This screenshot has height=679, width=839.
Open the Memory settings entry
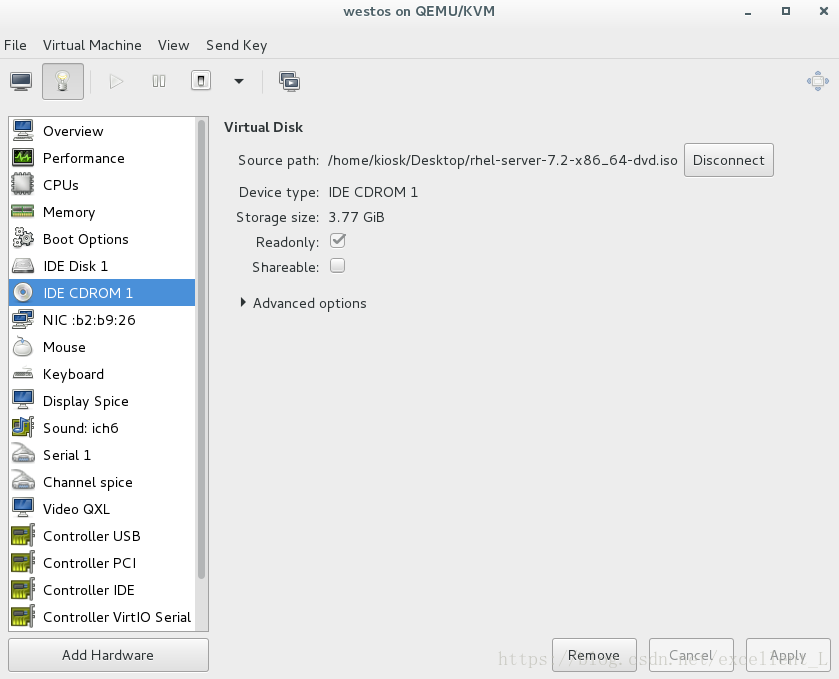pyautogui.click(x=102, y=212)
